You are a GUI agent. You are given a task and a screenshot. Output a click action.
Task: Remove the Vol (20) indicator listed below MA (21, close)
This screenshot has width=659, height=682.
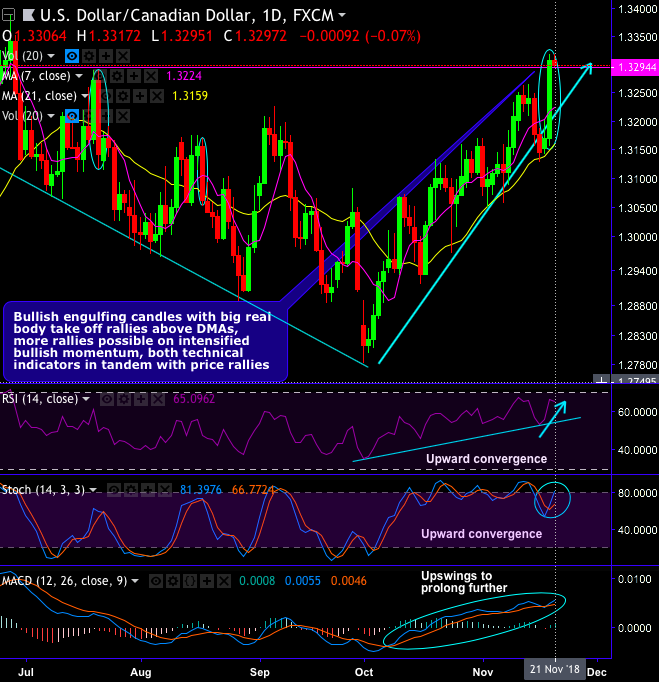coord(123,116)
